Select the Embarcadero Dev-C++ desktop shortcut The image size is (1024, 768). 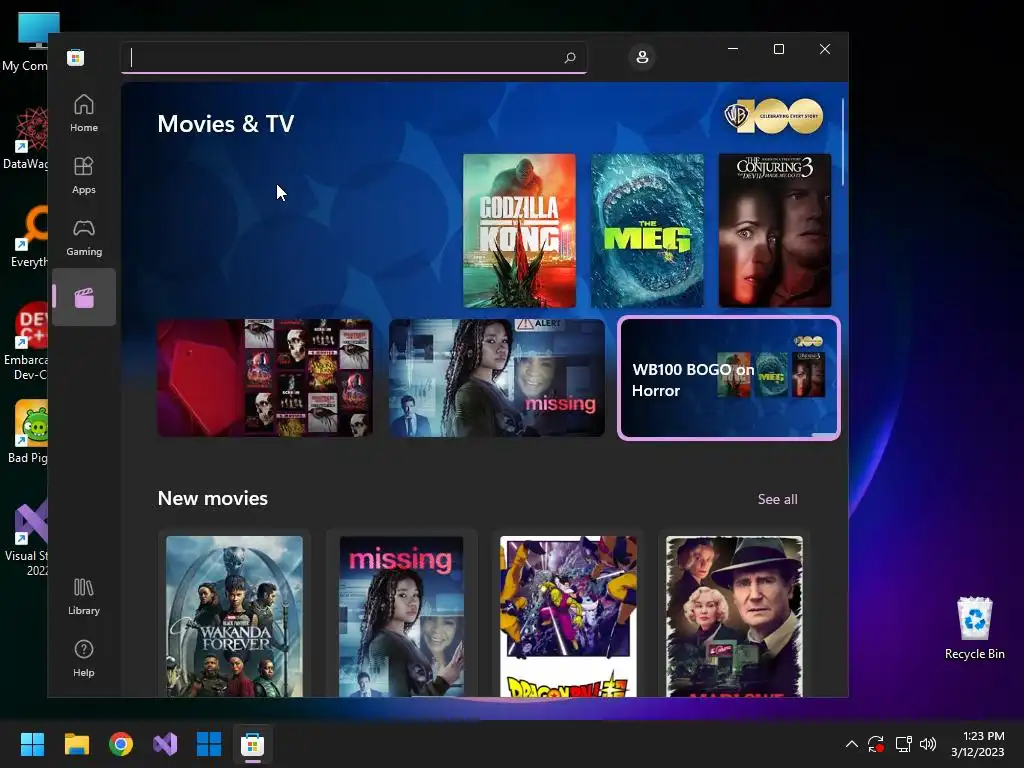(24, 341)
